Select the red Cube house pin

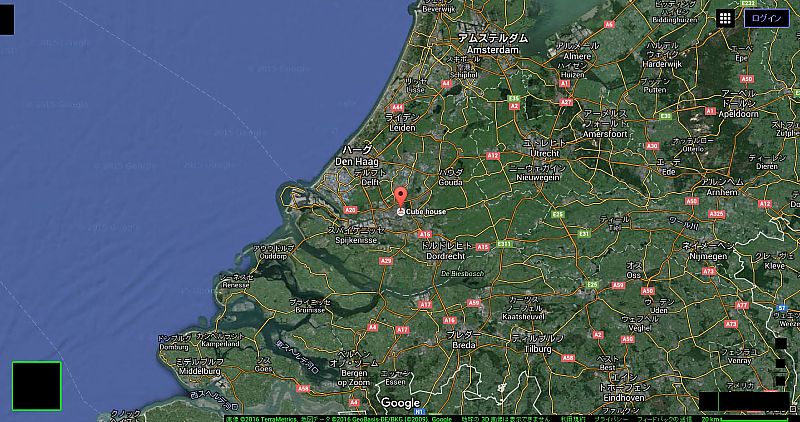(401, 197)
